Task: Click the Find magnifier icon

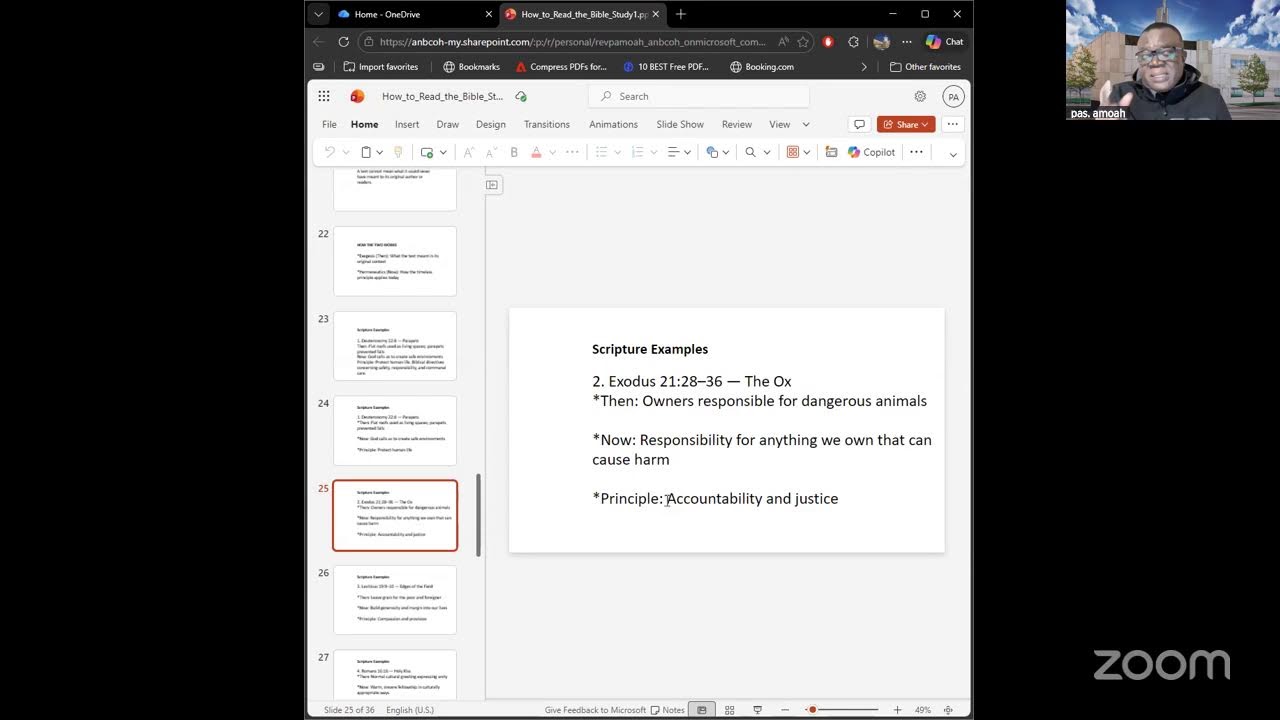Action: tap(750, 152)
